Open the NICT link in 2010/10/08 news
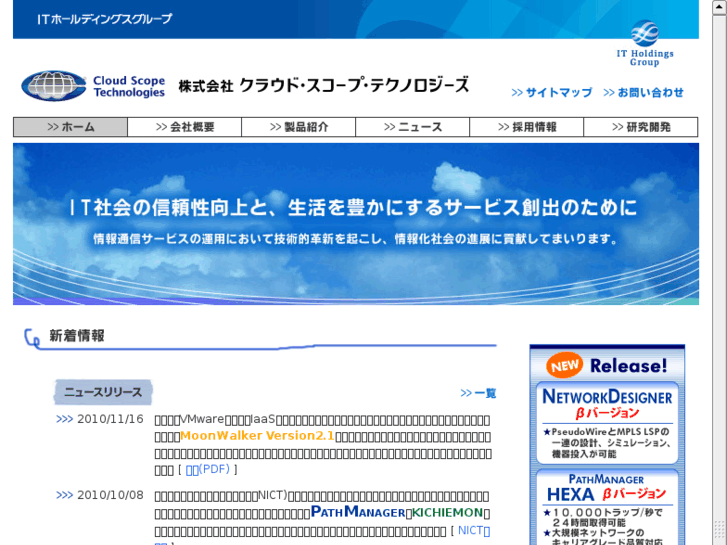 pos(474,530)
